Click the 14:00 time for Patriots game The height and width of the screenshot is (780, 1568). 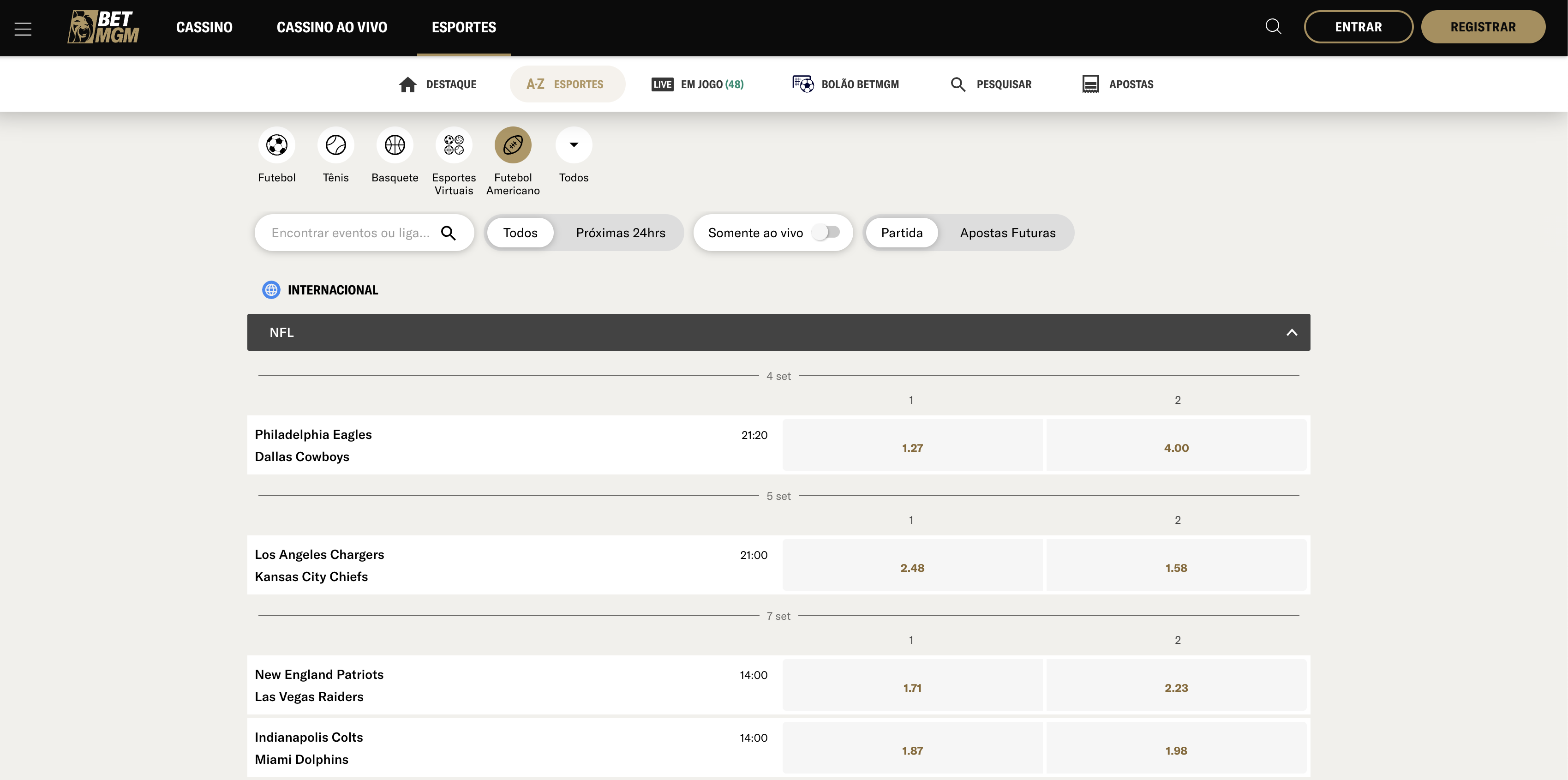pyautogui.click(x=754, y=675)
